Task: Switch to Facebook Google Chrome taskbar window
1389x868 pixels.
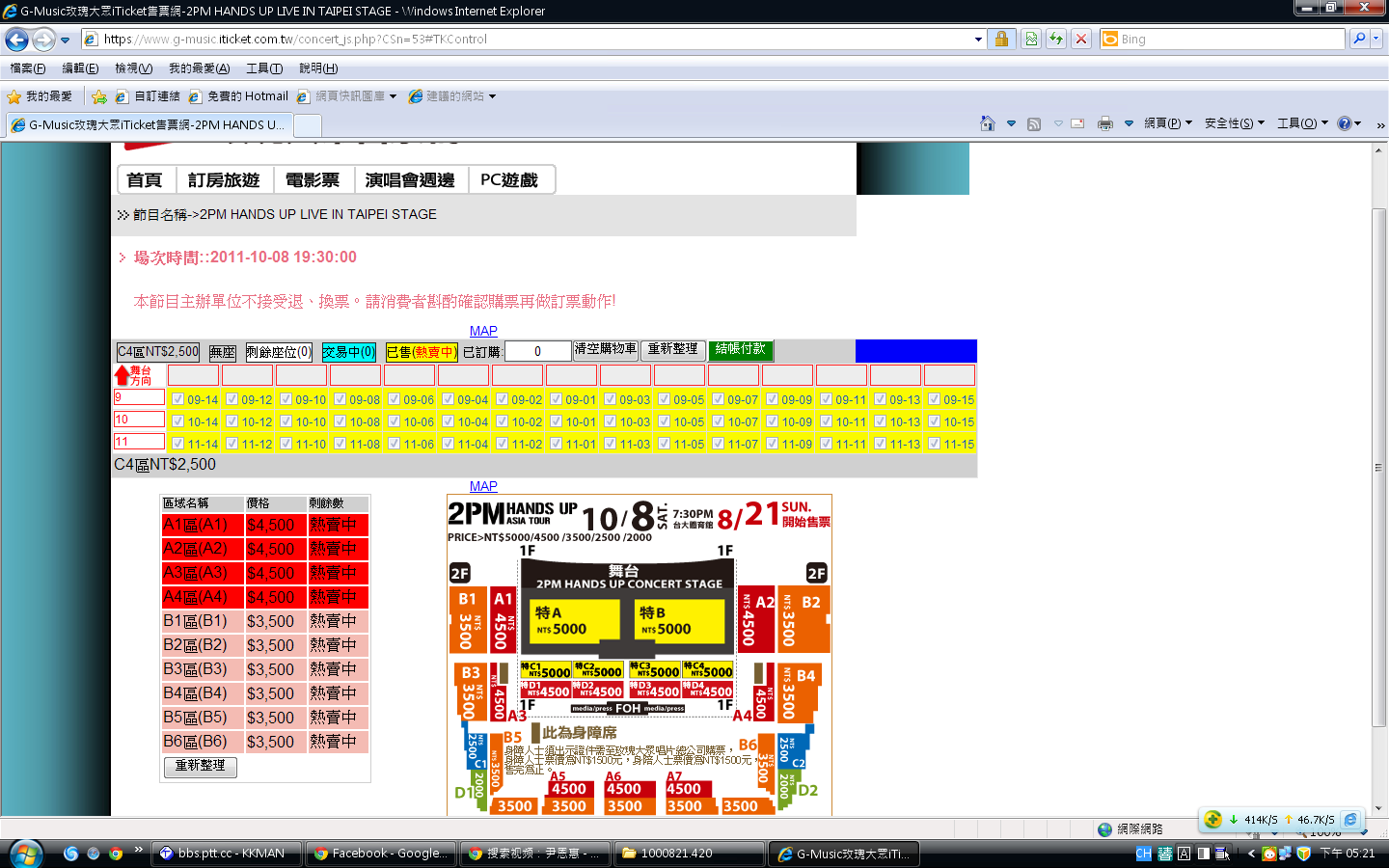Action: click(380, 854)
